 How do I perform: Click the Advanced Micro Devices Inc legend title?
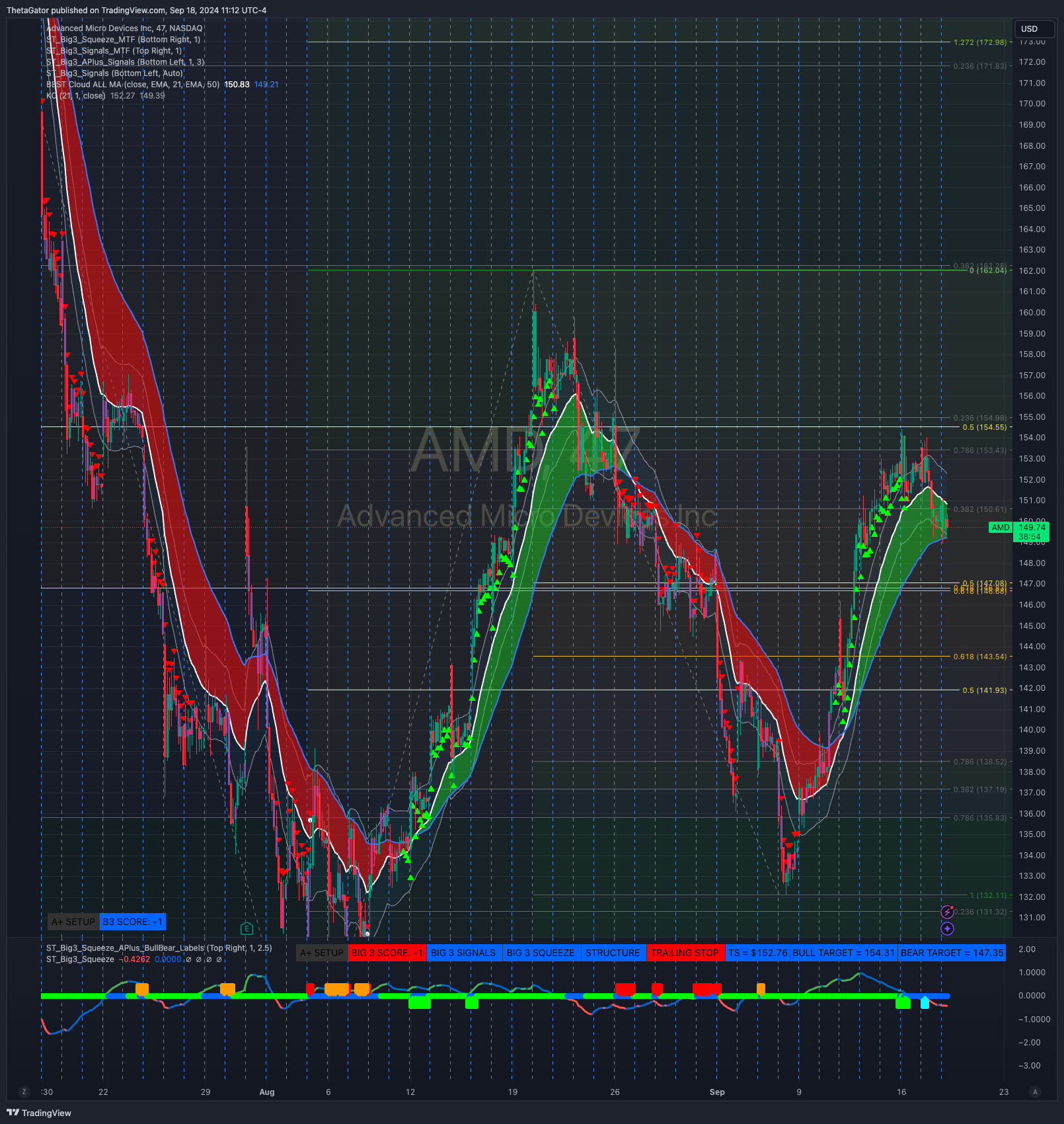(124, 28)
